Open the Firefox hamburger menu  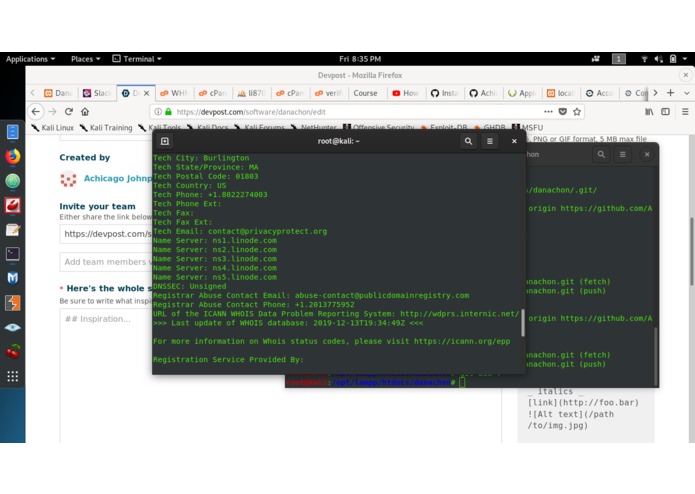685,112
